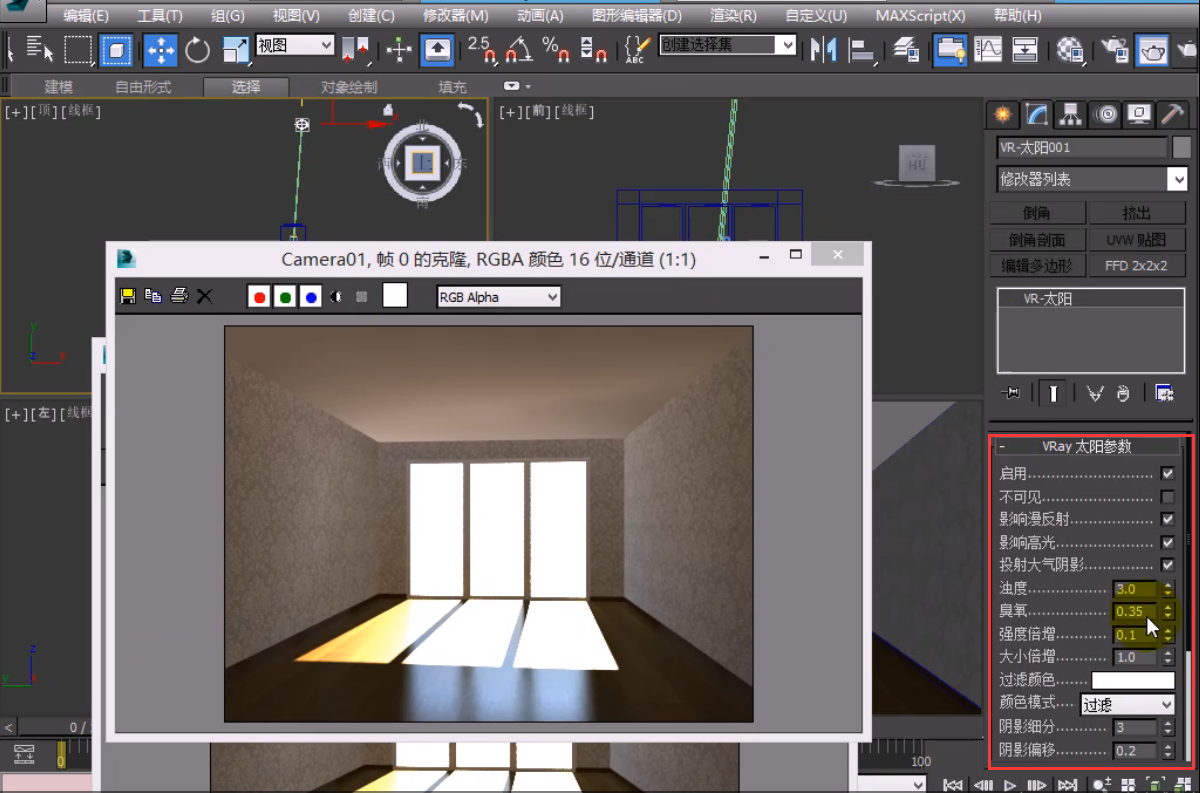
Task: Click the 过滤颜色 white color swatch
Action: click(1132, 681)
